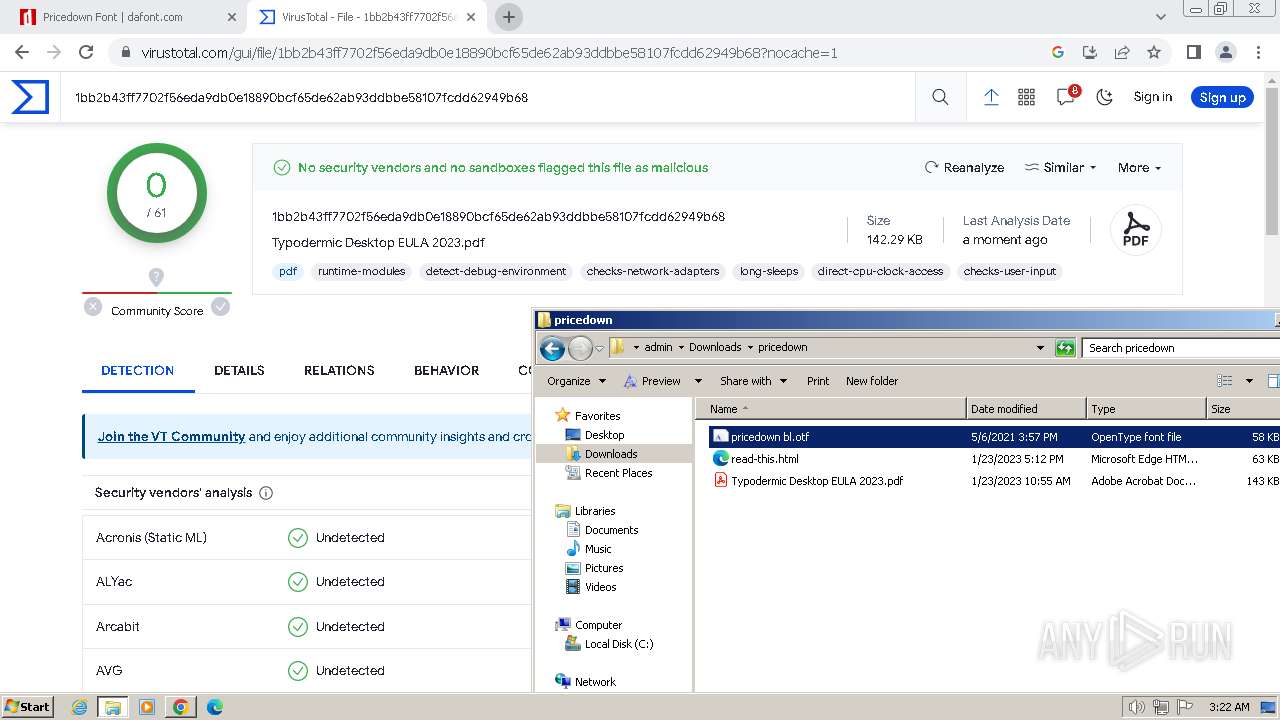Click community score question mark icon
Screen dimensions: 1280x720
tap(156, 277)
